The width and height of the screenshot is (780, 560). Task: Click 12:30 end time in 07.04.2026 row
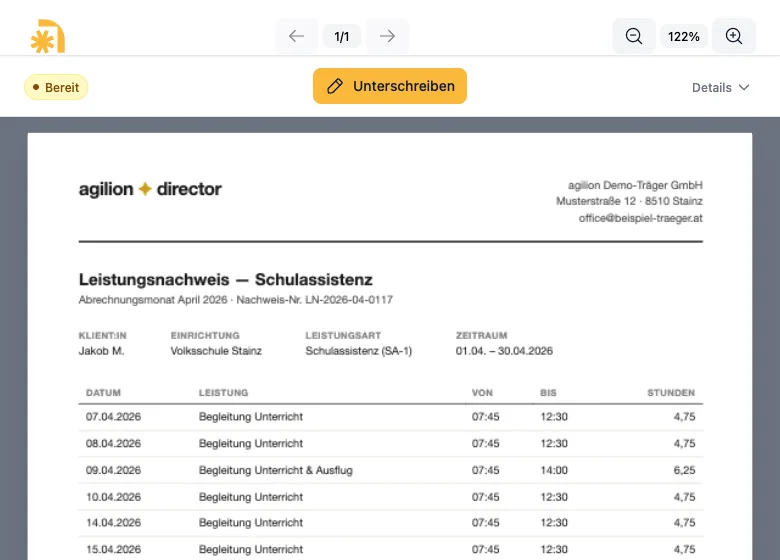tap(554, 417)
